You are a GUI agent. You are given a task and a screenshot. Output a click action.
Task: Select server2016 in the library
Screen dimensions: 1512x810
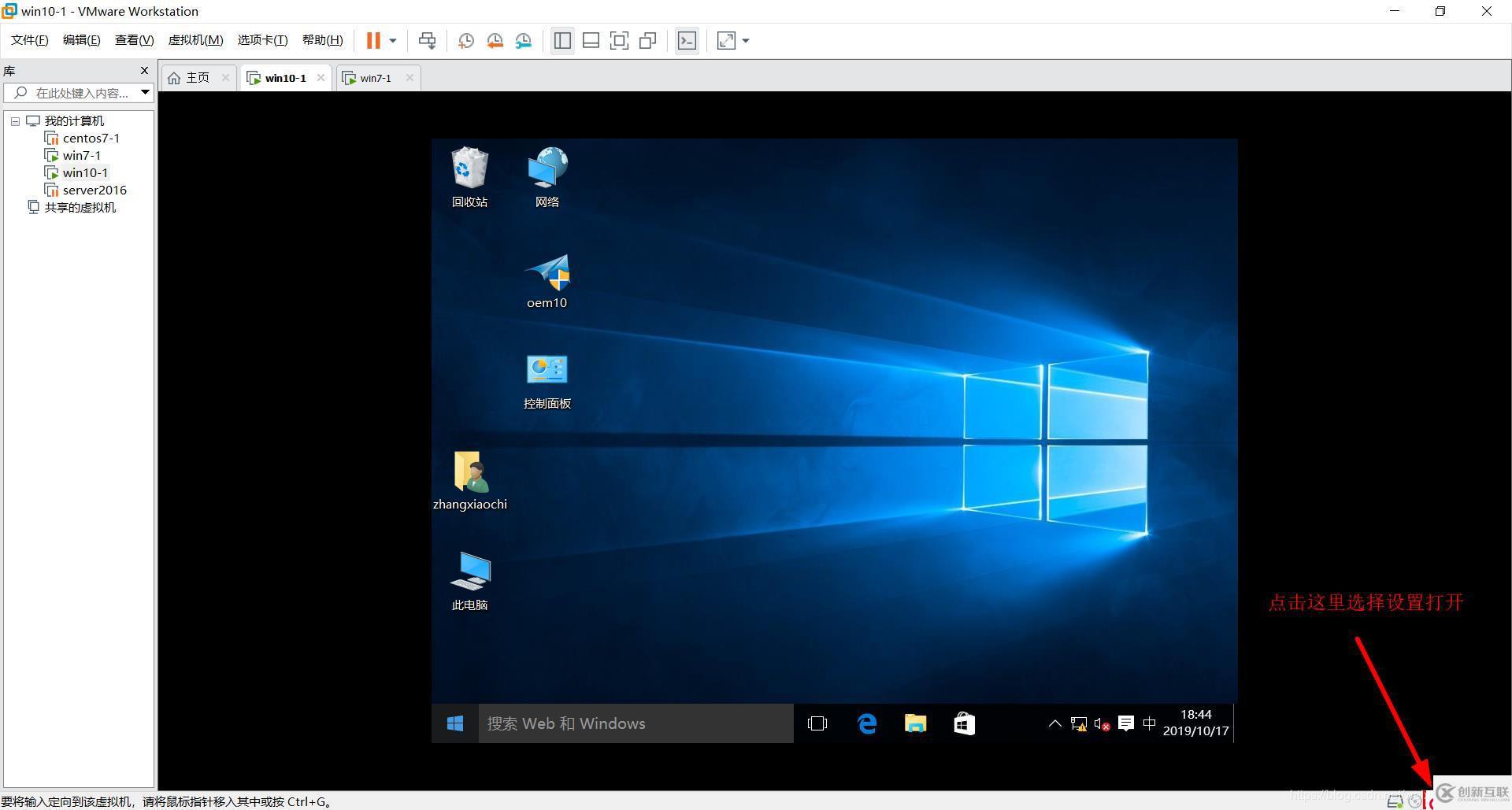pyautogui.click(x=94, y=190)
